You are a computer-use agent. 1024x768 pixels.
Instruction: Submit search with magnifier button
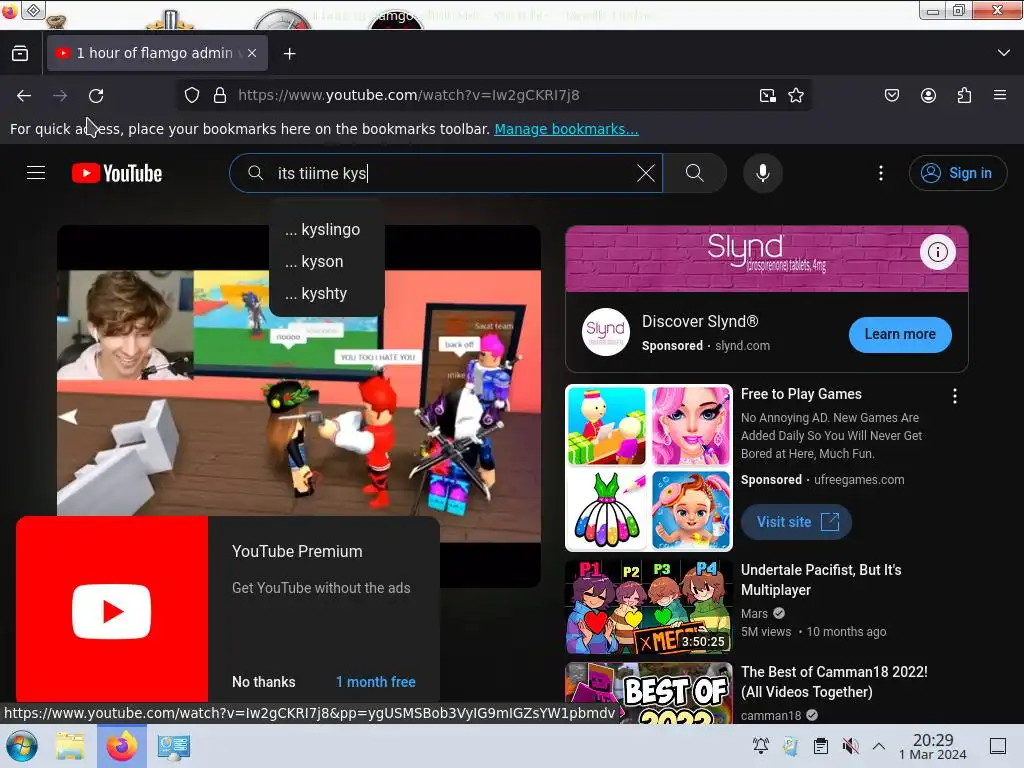click(695, 173)
